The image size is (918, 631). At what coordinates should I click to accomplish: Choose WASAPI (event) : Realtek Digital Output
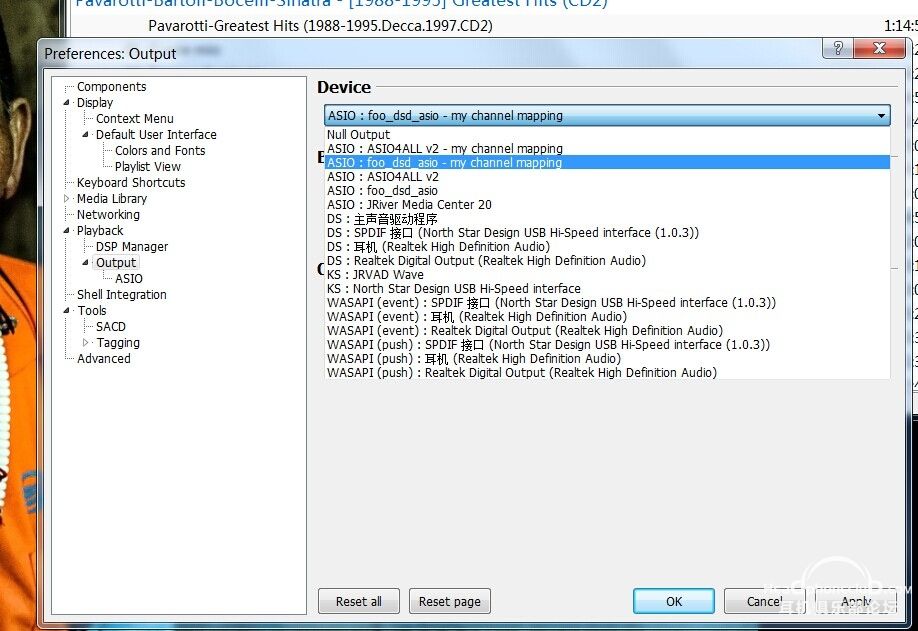tap(607, 331)
